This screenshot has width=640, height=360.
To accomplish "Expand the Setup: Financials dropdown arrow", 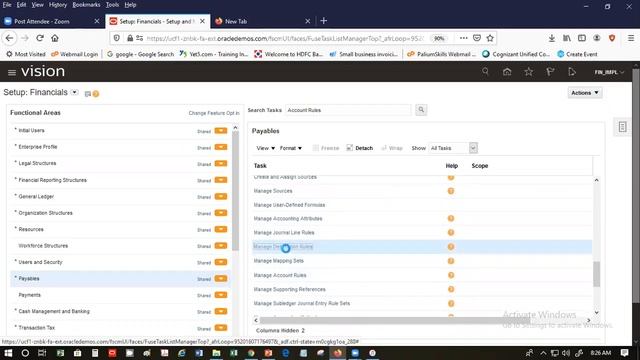I will 74,92.
